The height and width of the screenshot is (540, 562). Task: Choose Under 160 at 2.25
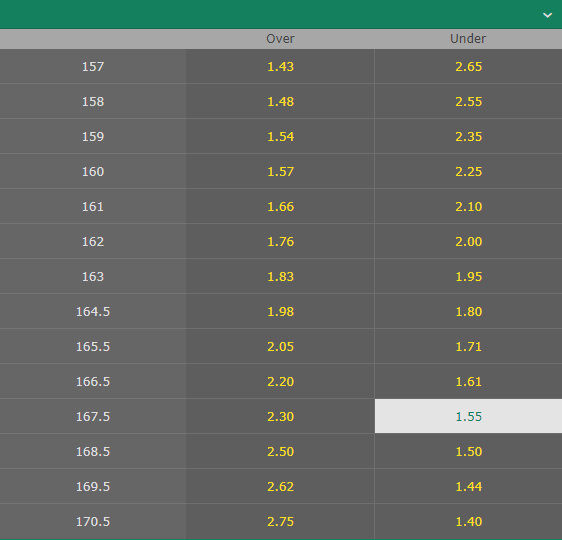[468, 171]
